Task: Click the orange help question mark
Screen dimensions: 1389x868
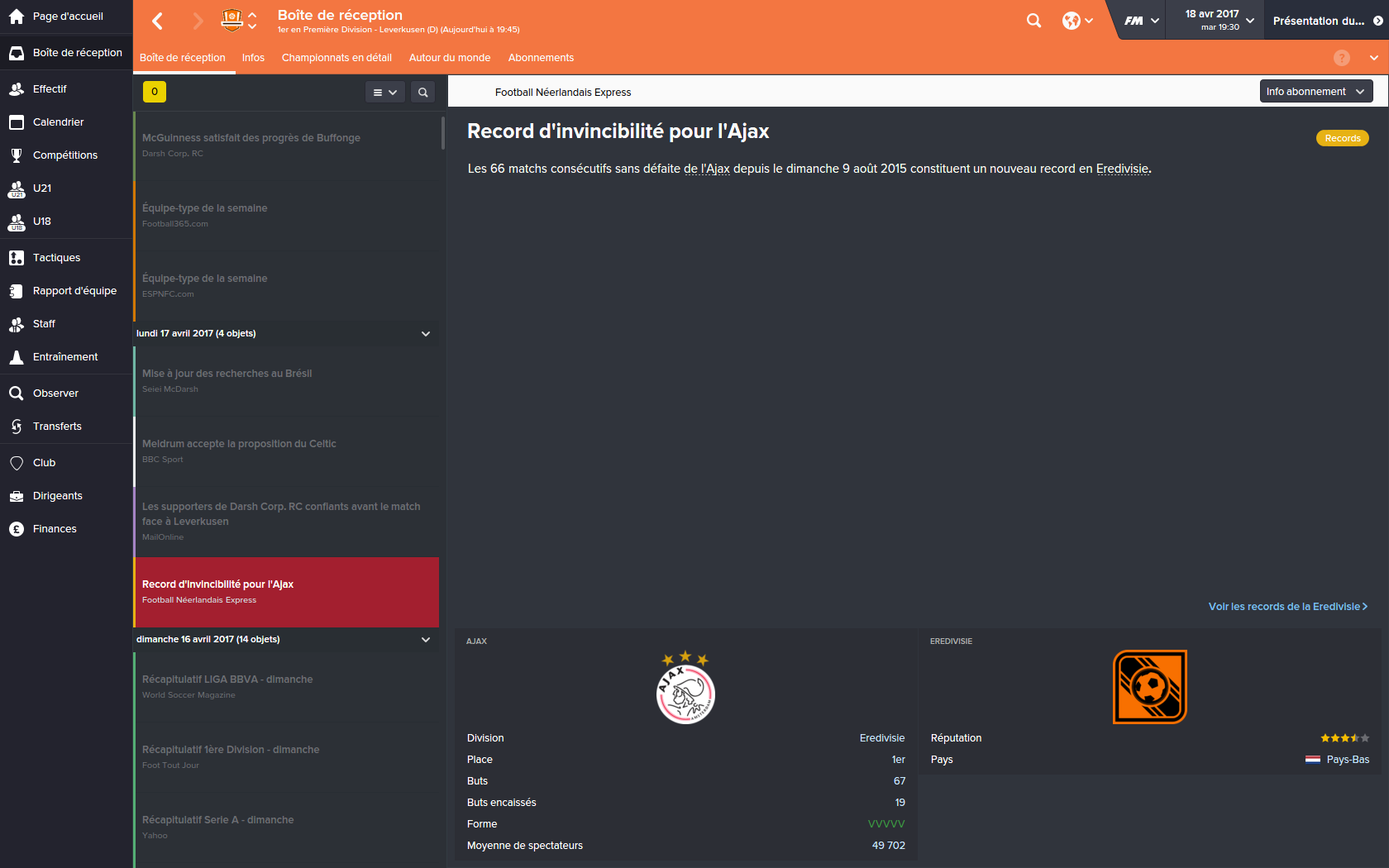Action: (x=1342, y=58)
